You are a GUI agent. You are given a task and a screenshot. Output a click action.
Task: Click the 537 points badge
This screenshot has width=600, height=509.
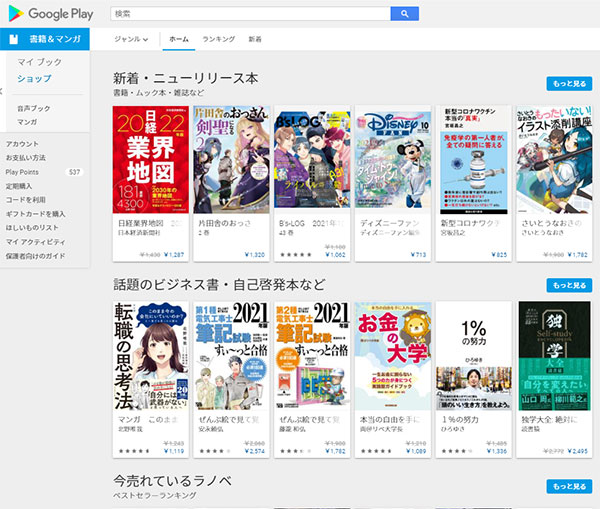(75, 172)
